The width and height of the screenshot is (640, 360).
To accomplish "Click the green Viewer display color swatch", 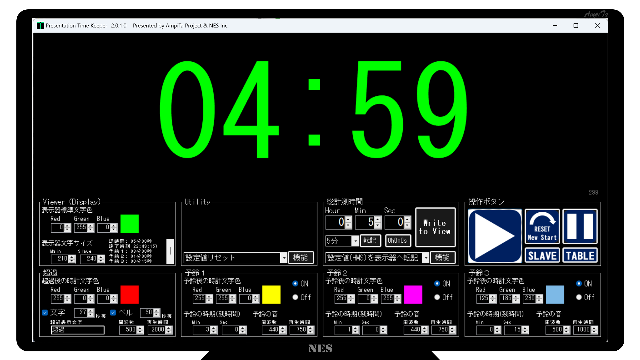I will (130, 224).
